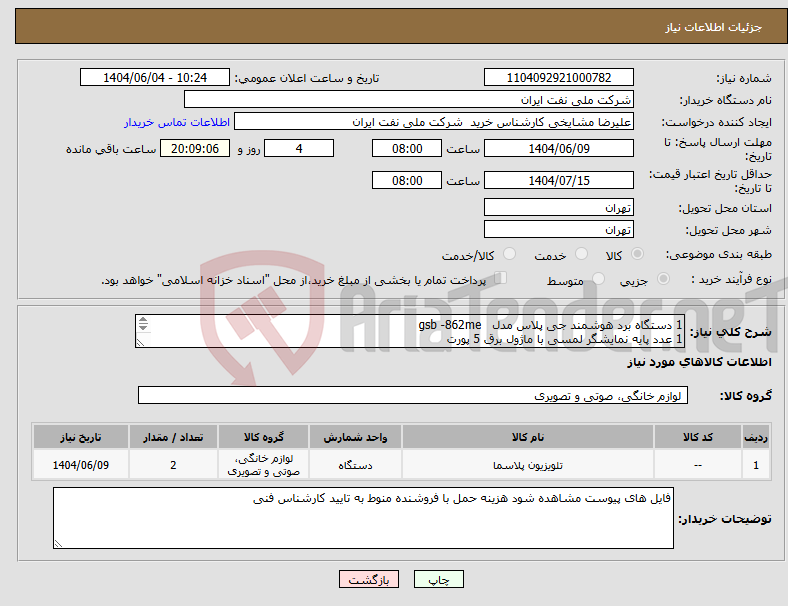The width and height of the screenshot is (788, 606).
Task: Click the row number cell 1
Action: [x=756, y=465]
